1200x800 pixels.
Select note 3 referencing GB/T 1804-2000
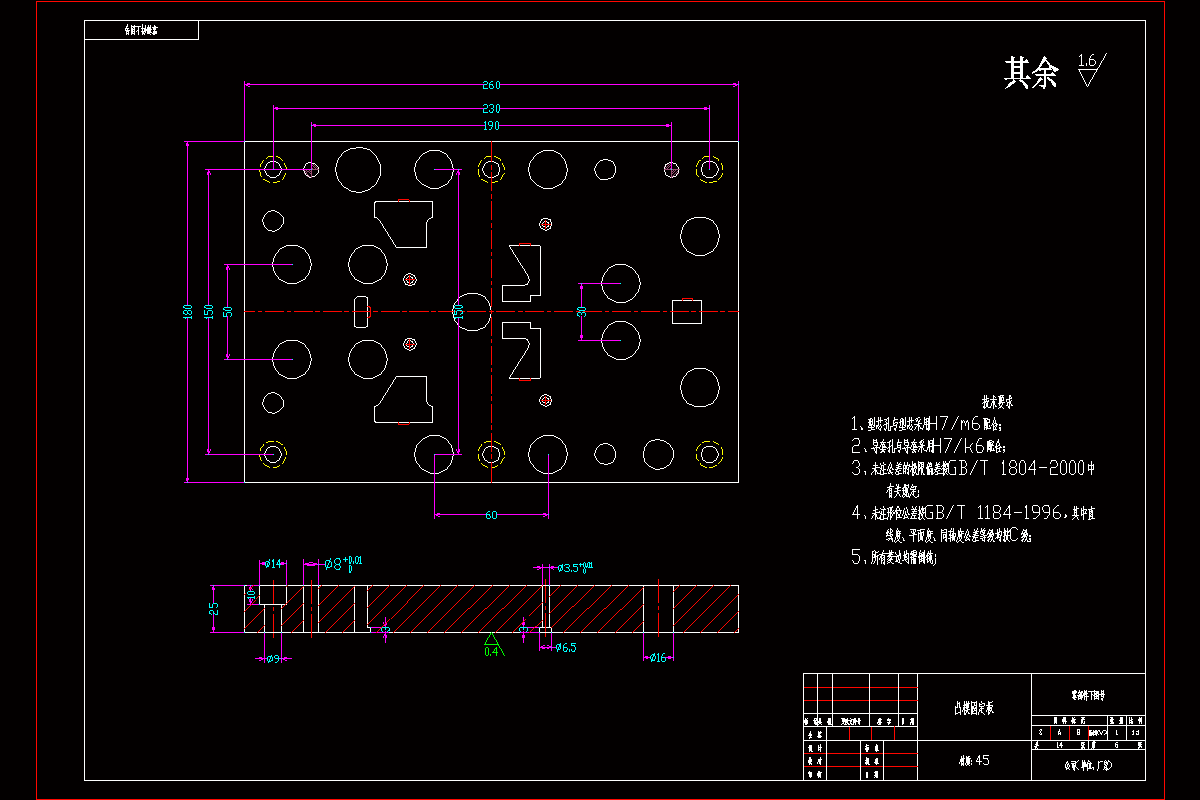click(974, 478)
